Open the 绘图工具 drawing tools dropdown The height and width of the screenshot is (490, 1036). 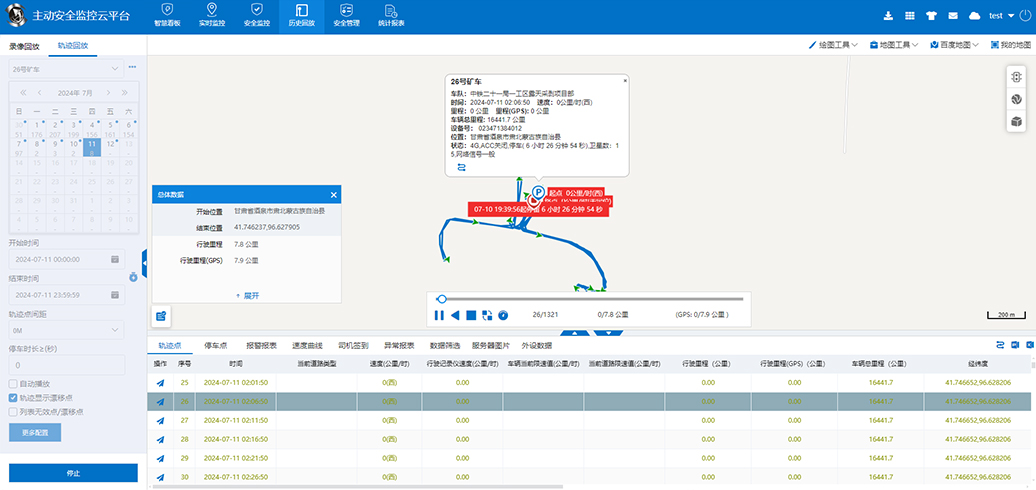[x=834, y=45]
